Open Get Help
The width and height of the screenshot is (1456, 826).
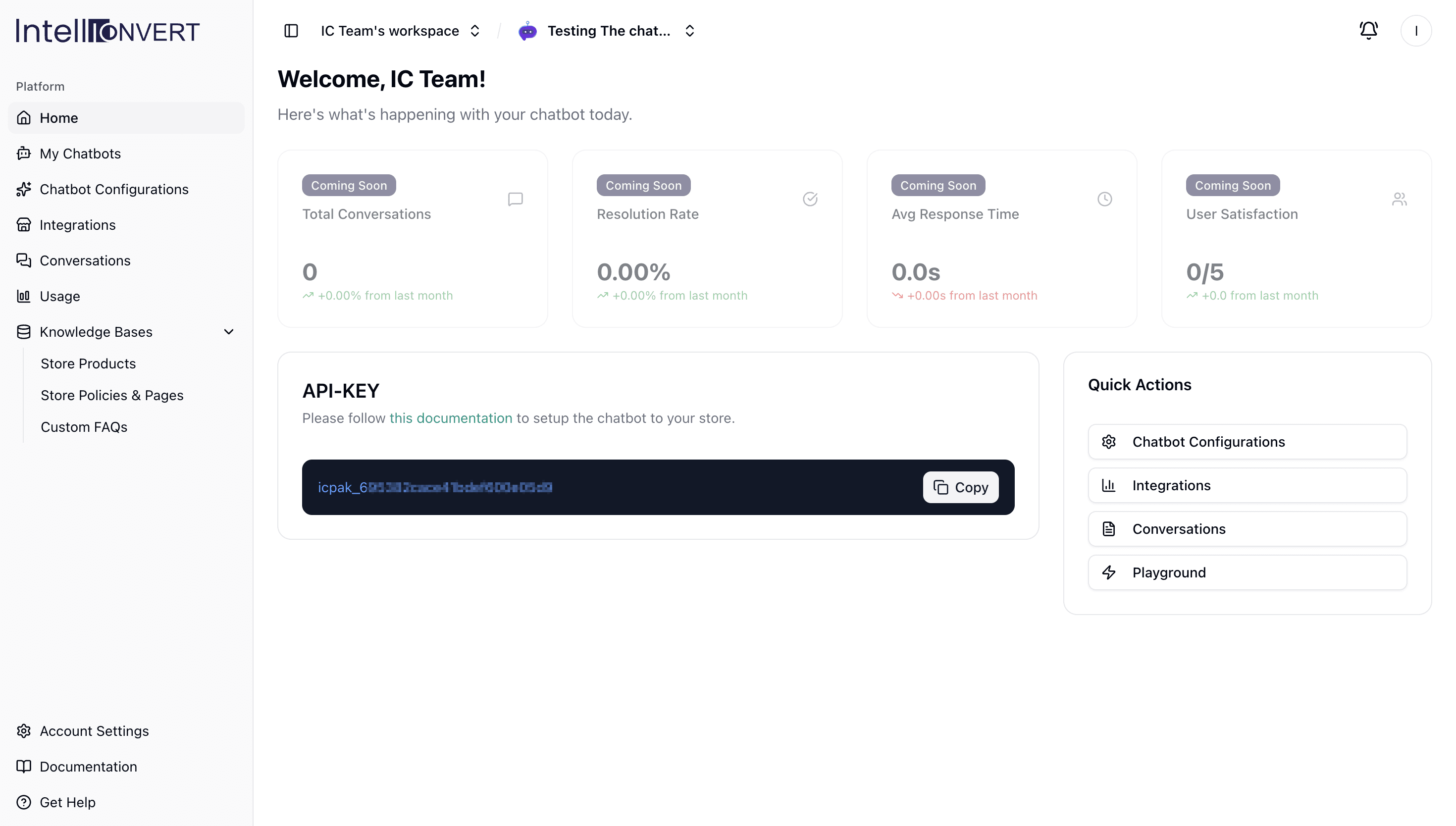point(126,802)
